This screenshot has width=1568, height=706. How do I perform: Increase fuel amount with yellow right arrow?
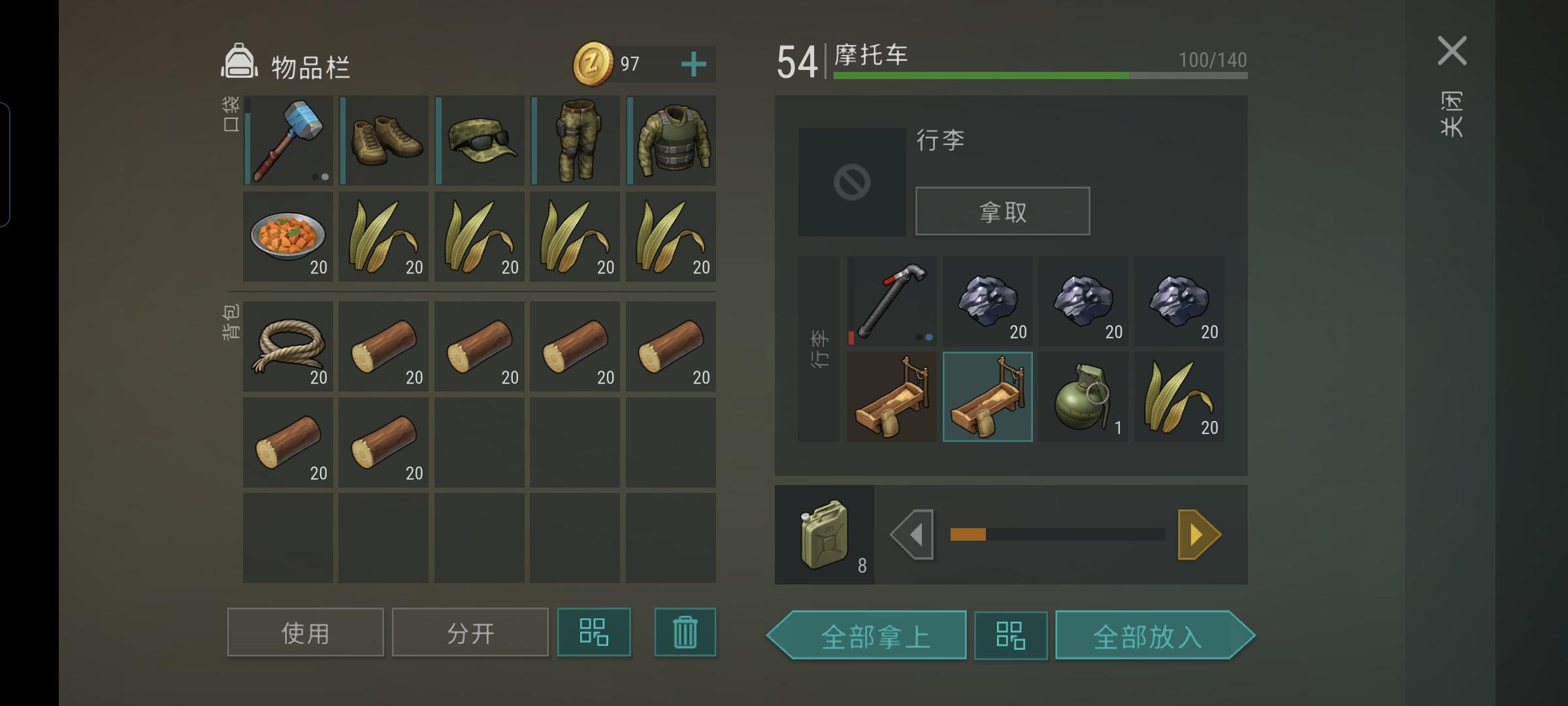(1200, 535)
